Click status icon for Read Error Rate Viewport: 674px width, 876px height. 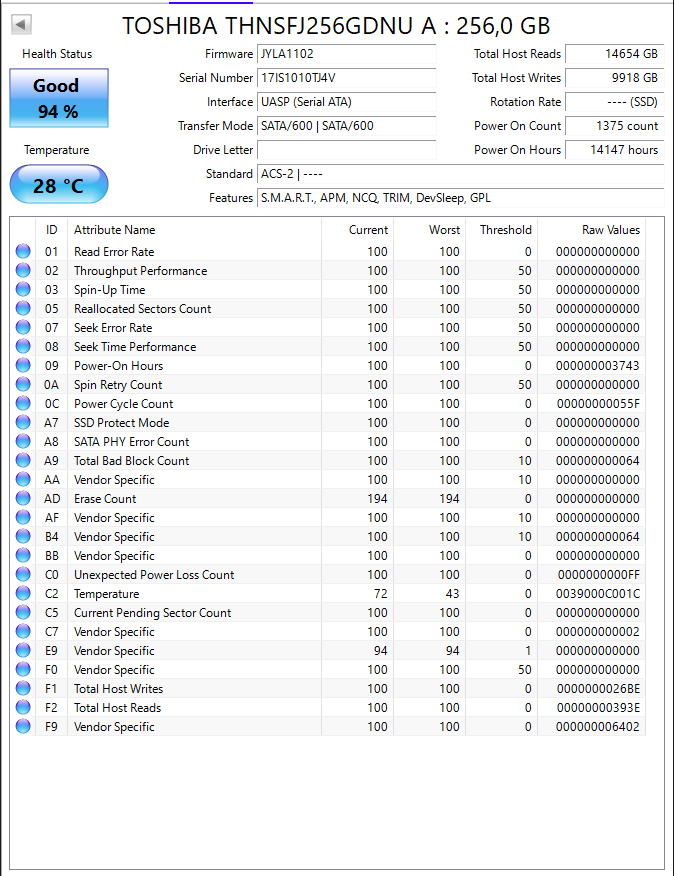(23, 251)
